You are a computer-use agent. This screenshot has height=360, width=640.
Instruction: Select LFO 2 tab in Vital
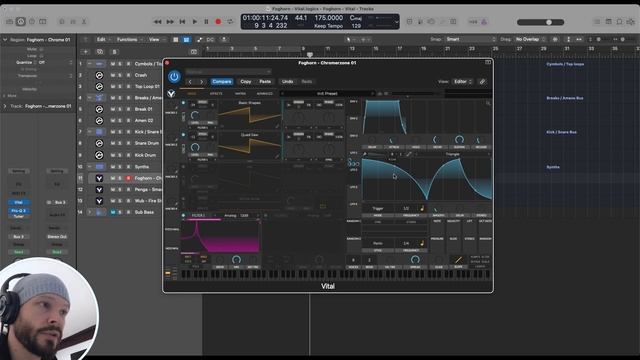[353, 170]
